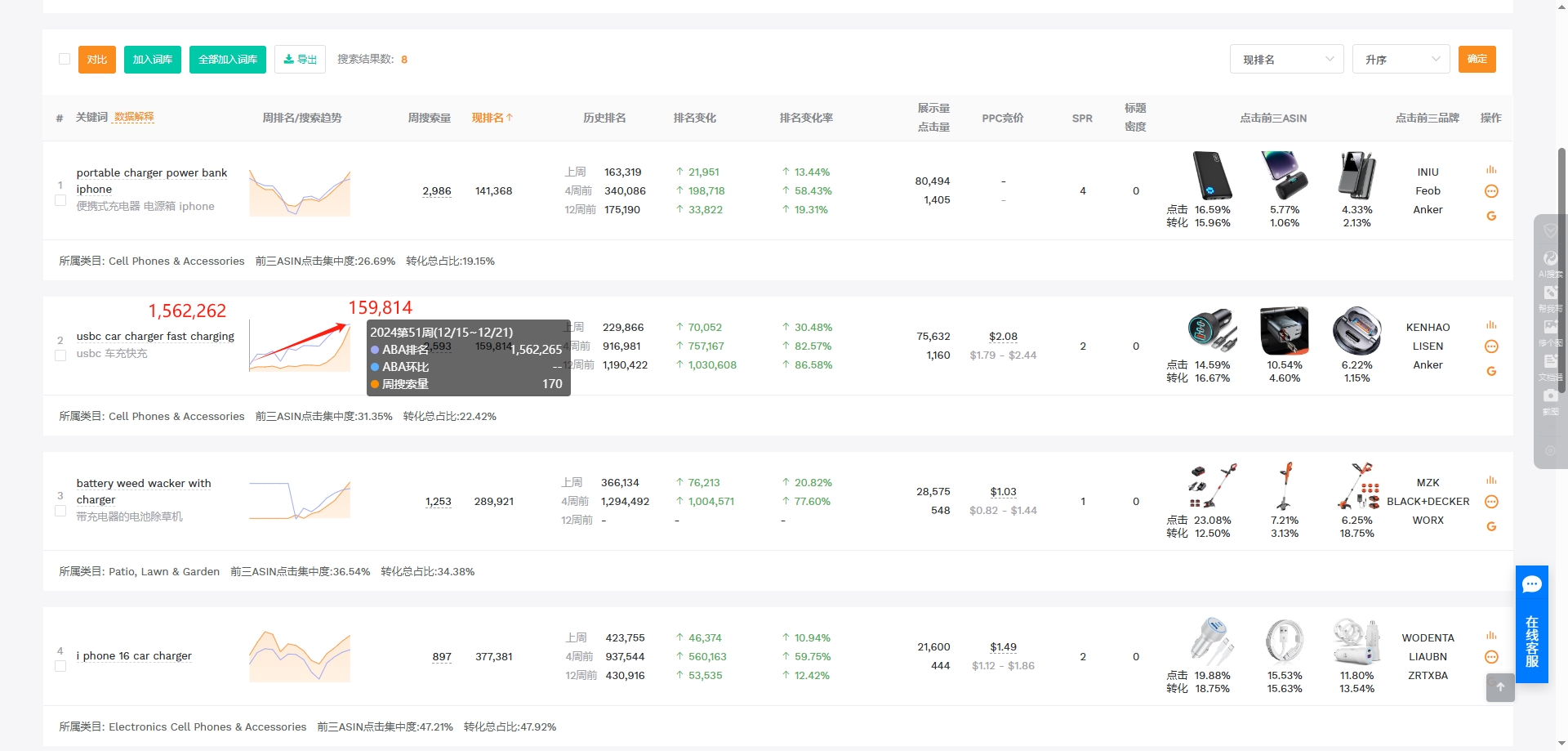Open the first INIU power bank product thumbnail
This screenshot has height=751, width=1568.
point(1212,175)
